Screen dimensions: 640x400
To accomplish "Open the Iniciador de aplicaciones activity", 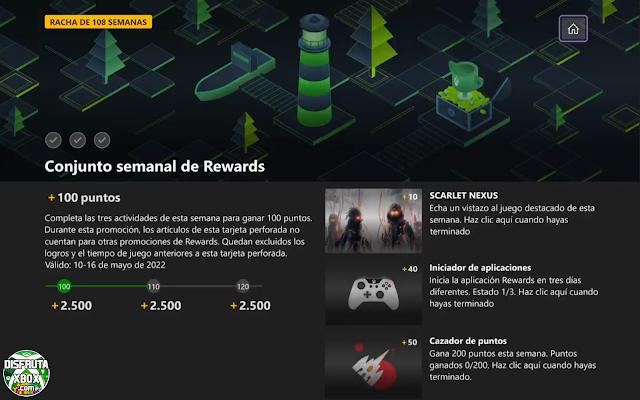I will (480, 268).
